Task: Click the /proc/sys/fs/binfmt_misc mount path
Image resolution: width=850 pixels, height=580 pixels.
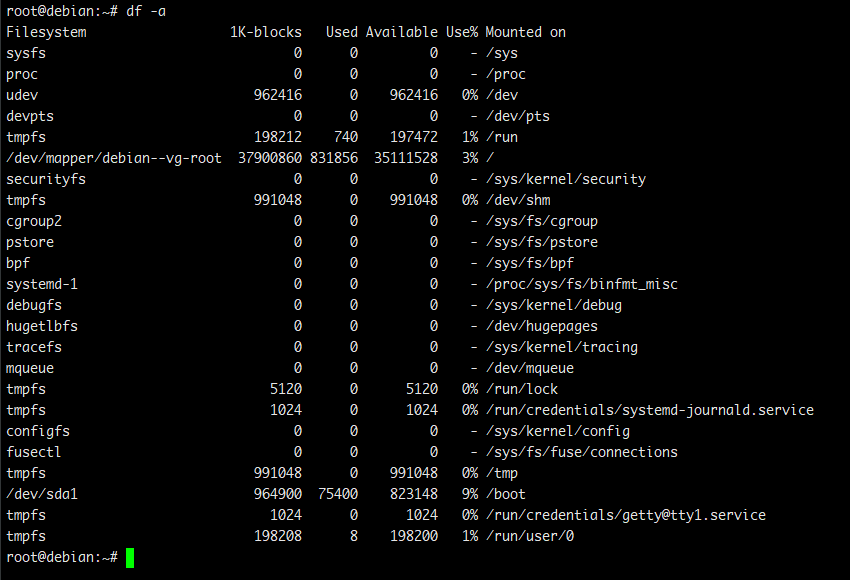Action: [582, 284]
